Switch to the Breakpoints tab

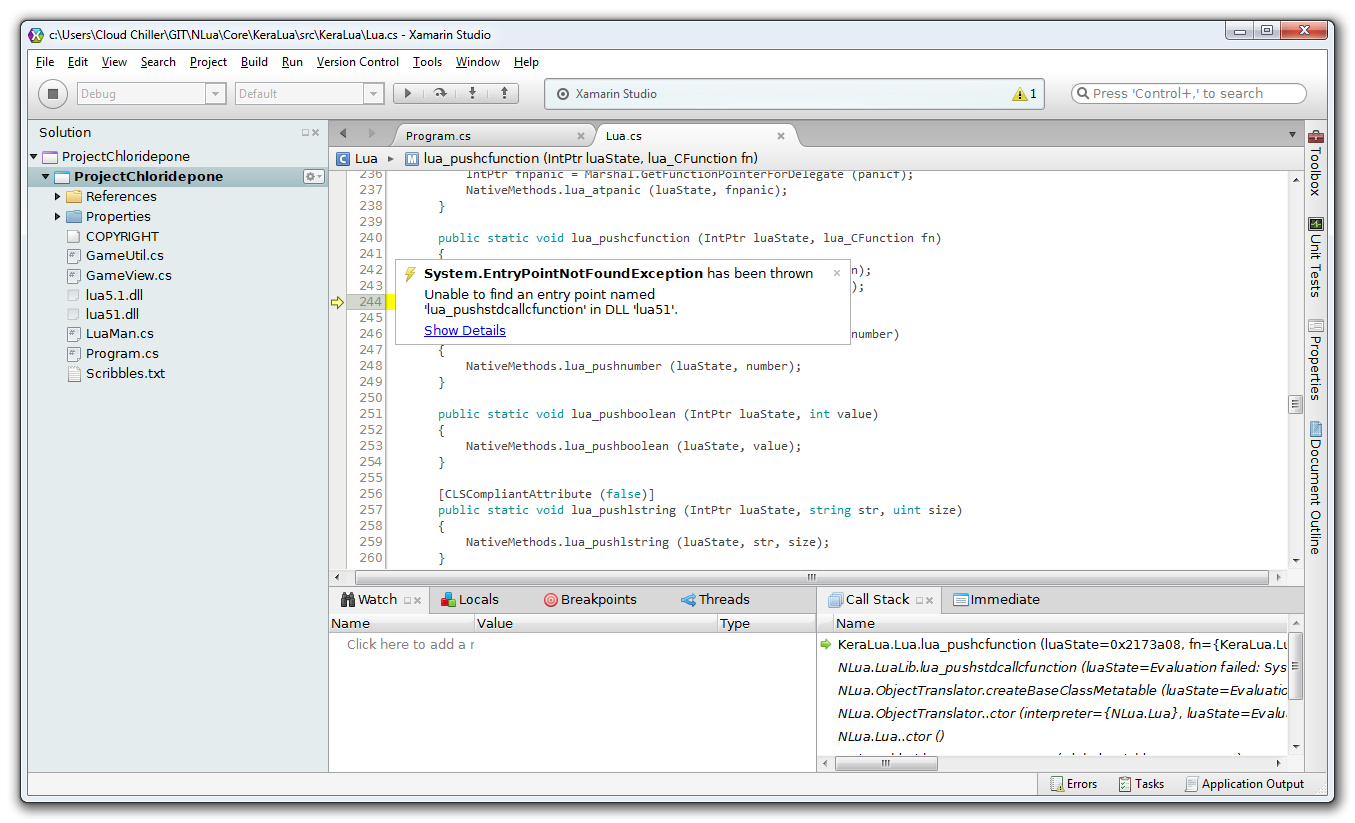tap(590, 600)
